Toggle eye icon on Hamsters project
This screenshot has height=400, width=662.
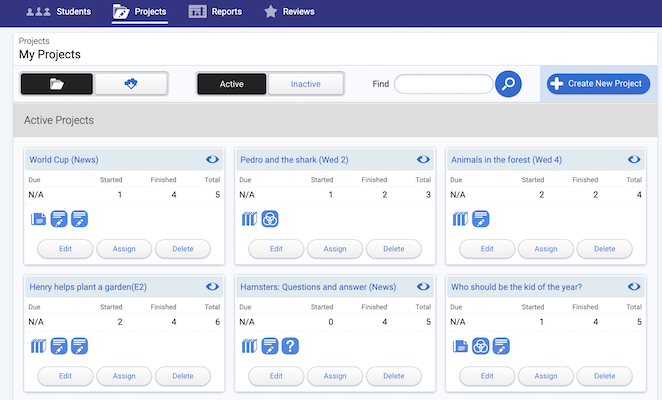coord(423,286)
